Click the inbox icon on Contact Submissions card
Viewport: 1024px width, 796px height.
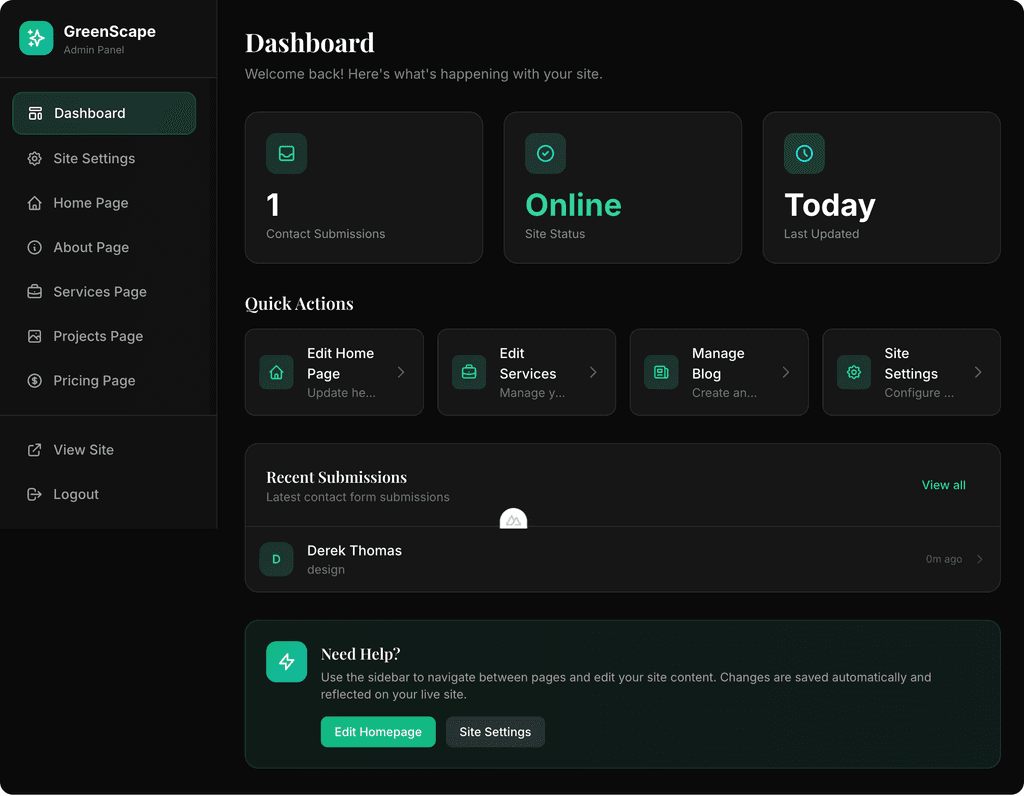(286, 154)
